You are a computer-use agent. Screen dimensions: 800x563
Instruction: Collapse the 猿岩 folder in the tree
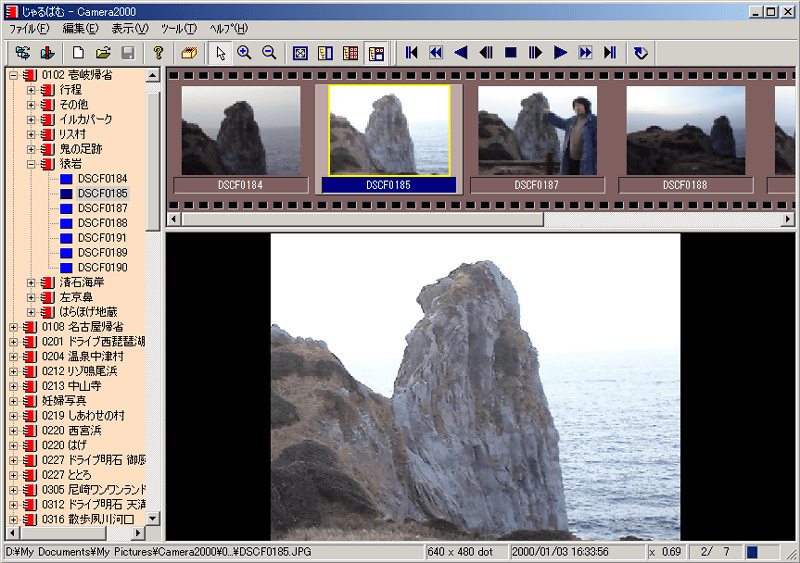[31, 163]
